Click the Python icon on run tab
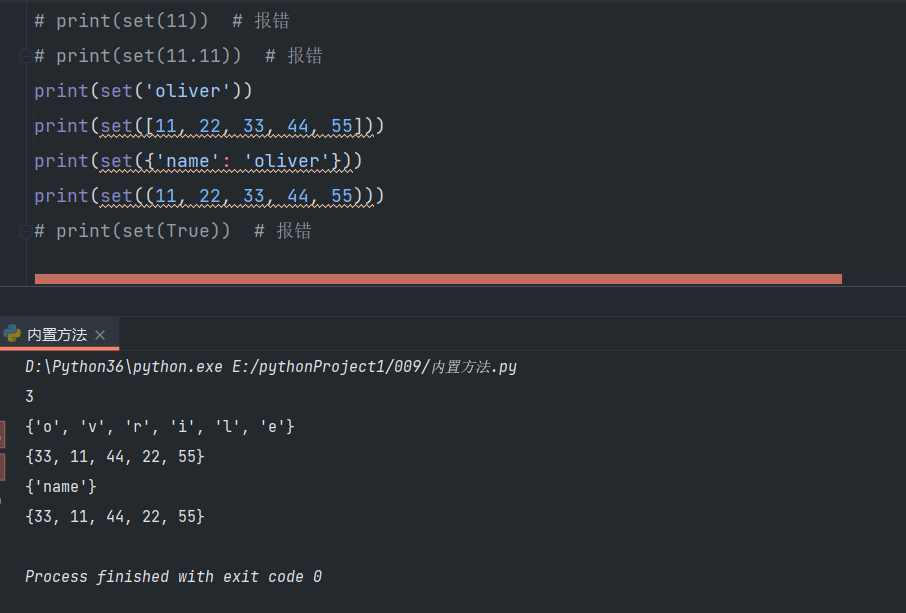The image size is (906, 613). [12, 334]
